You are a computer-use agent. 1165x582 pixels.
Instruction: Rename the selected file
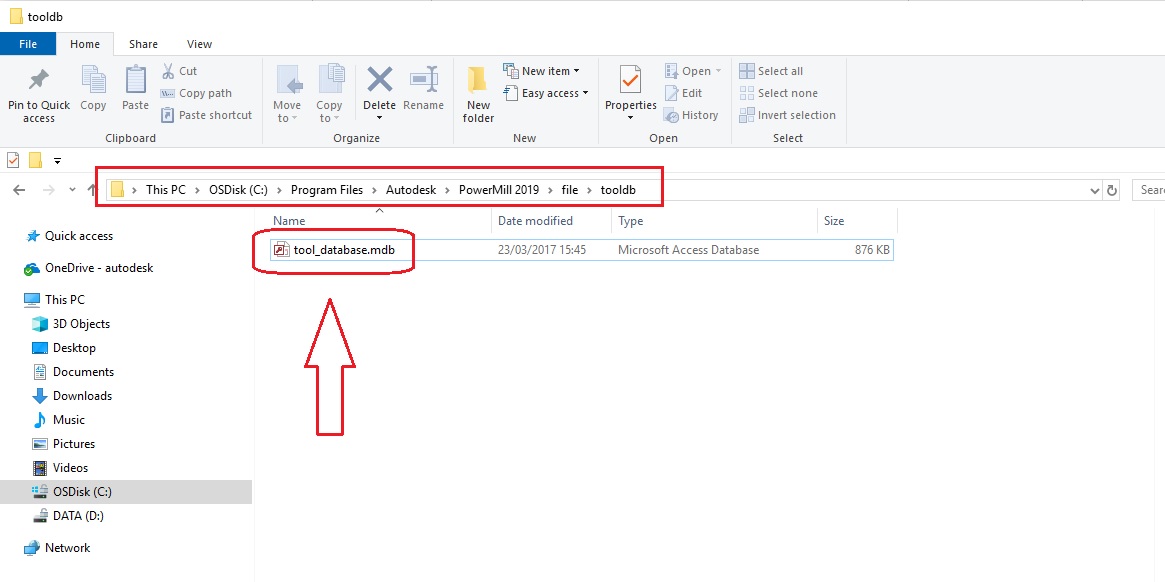click(423, 88)
